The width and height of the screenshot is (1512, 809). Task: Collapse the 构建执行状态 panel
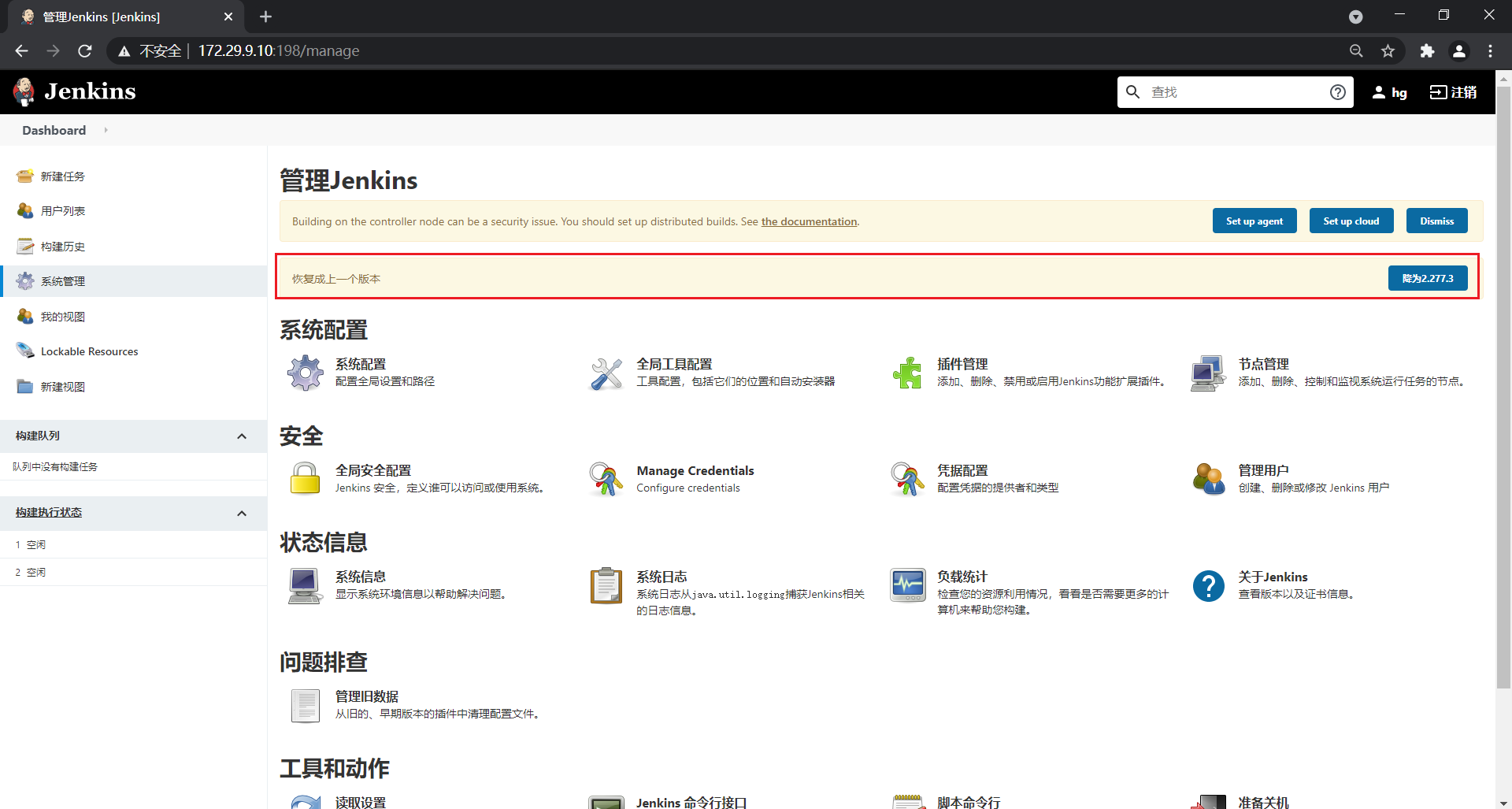pyautogui.click(x=242, y=513)
